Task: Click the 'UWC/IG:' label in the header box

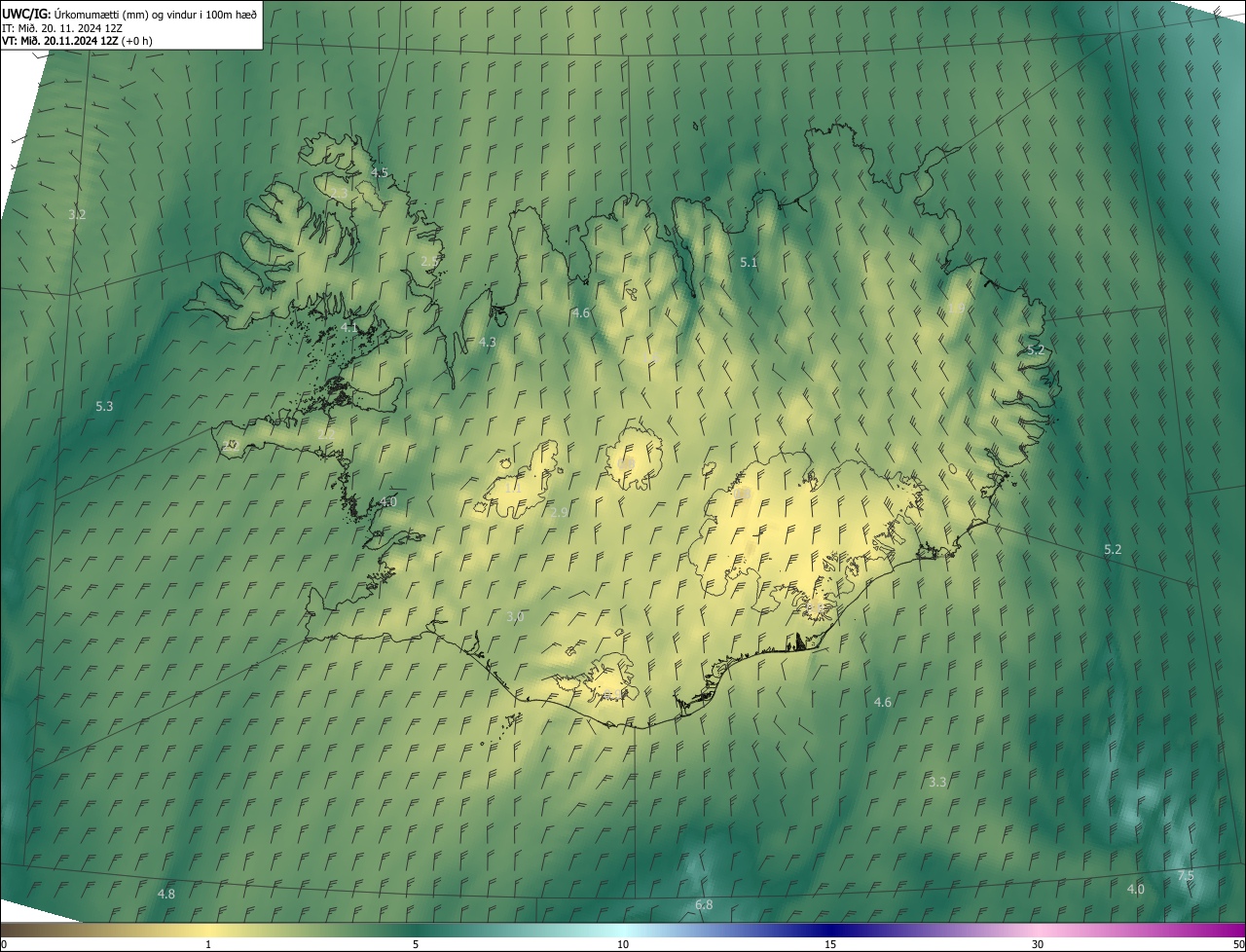Action: click(x=26, y=14)
